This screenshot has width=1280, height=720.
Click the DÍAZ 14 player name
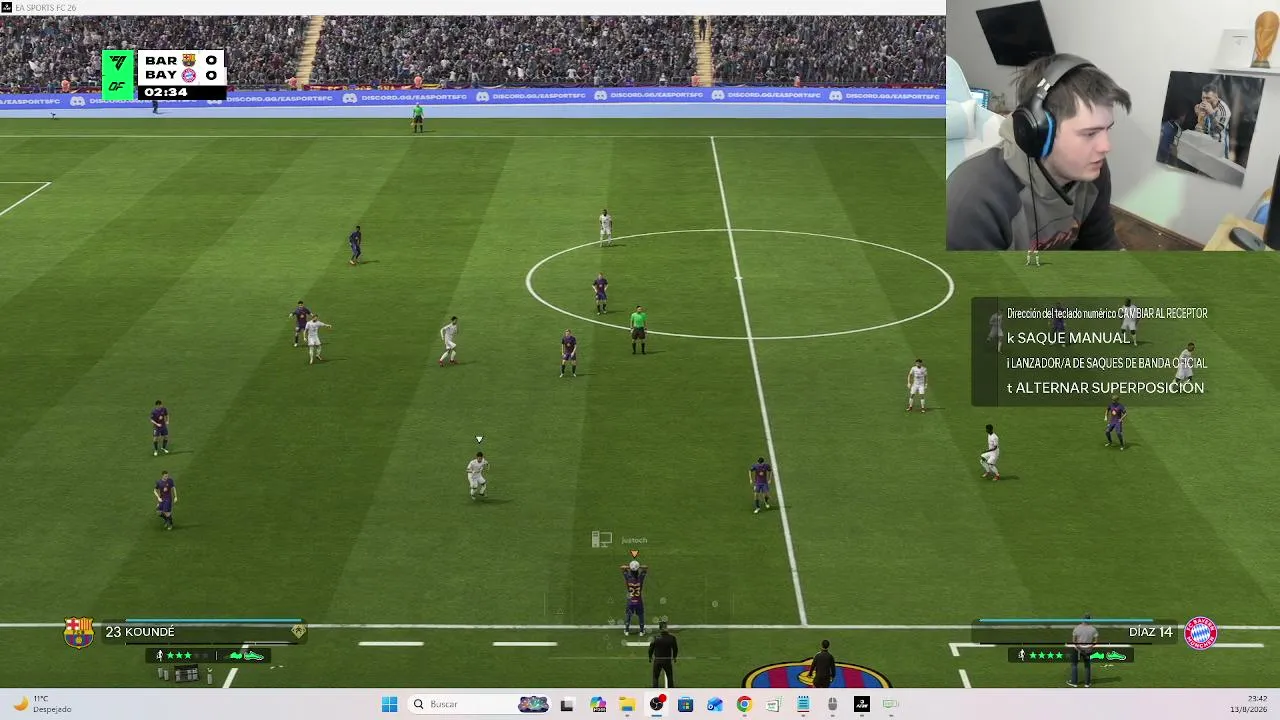(x=1150, y=632)
